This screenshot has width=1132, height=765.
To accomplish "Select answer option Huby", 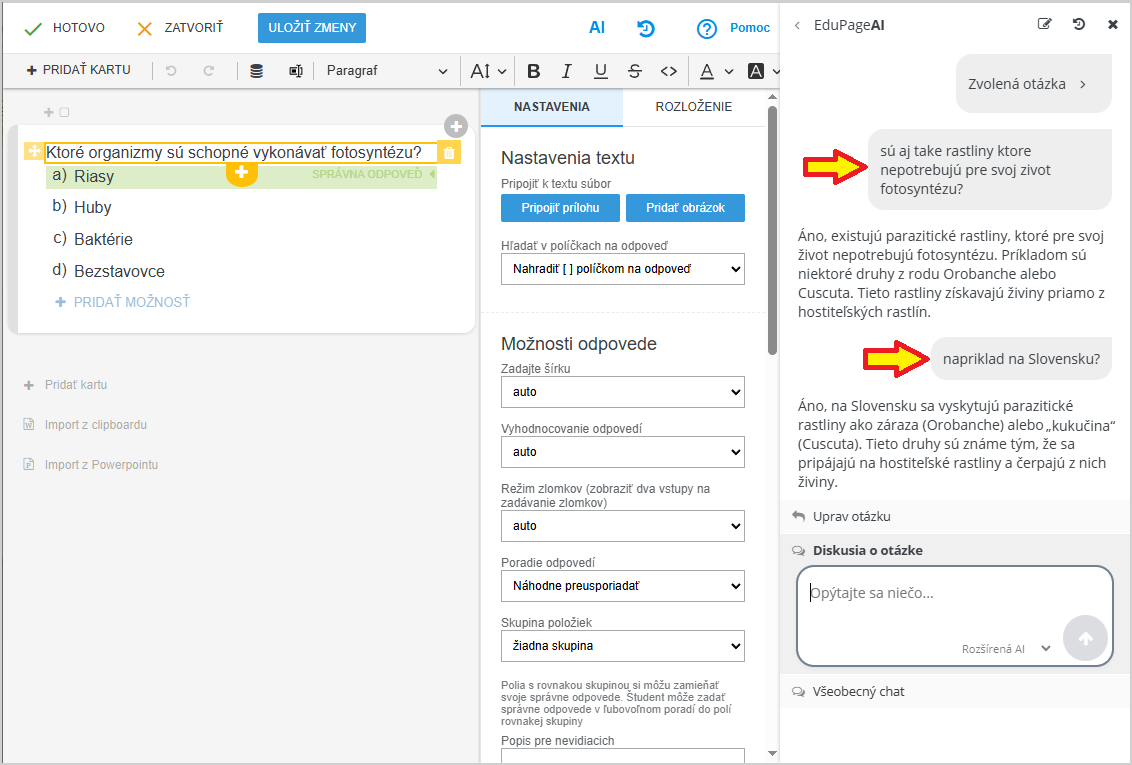I will pos(93,208).
